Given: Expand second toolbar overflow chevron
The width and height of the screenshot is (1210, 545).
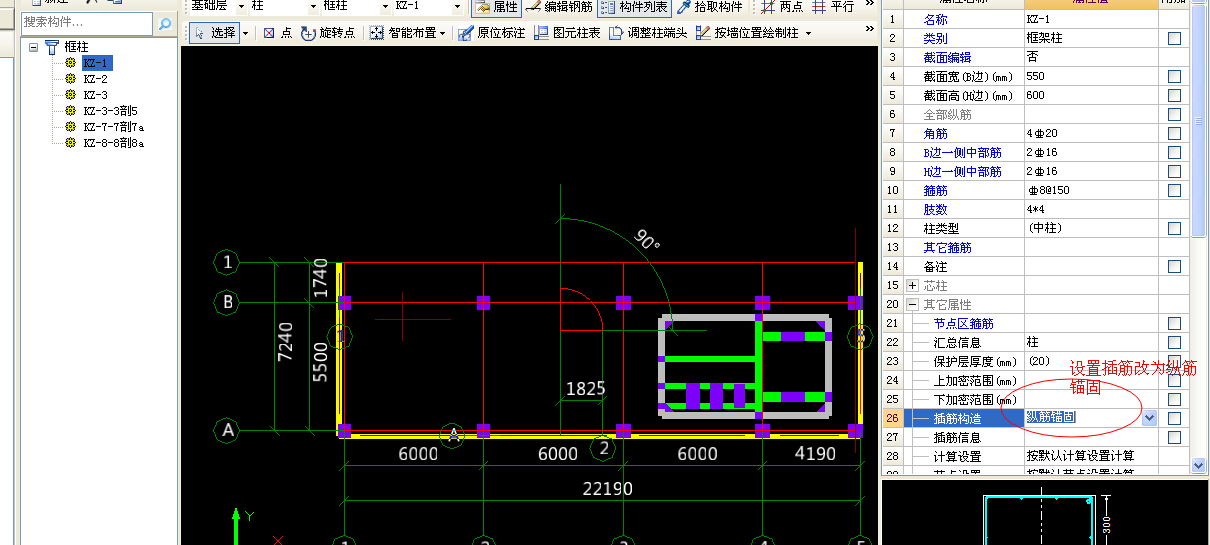Looking at the screenshot, I should click(x=870, y=30).
